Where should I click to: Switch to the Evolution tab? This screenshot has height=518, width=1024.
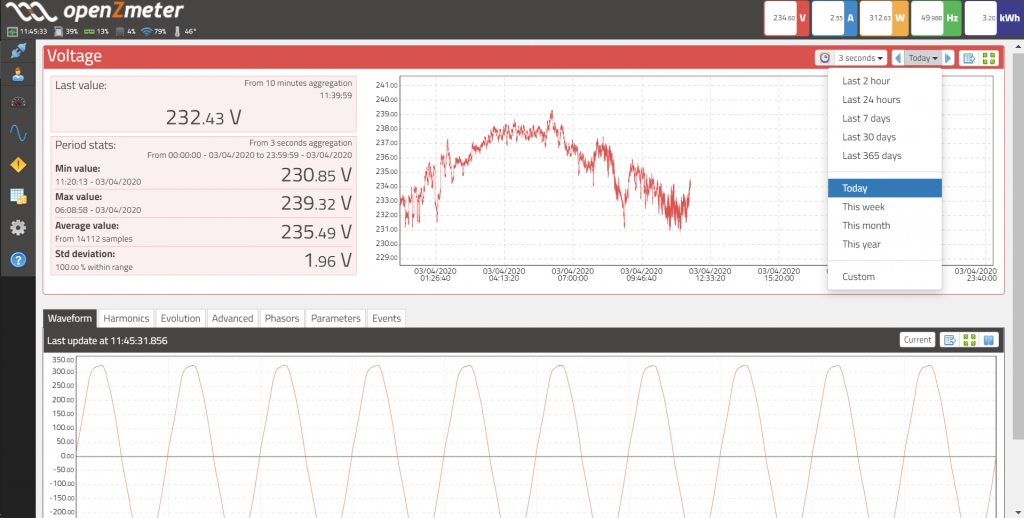(x=180, y=318)
